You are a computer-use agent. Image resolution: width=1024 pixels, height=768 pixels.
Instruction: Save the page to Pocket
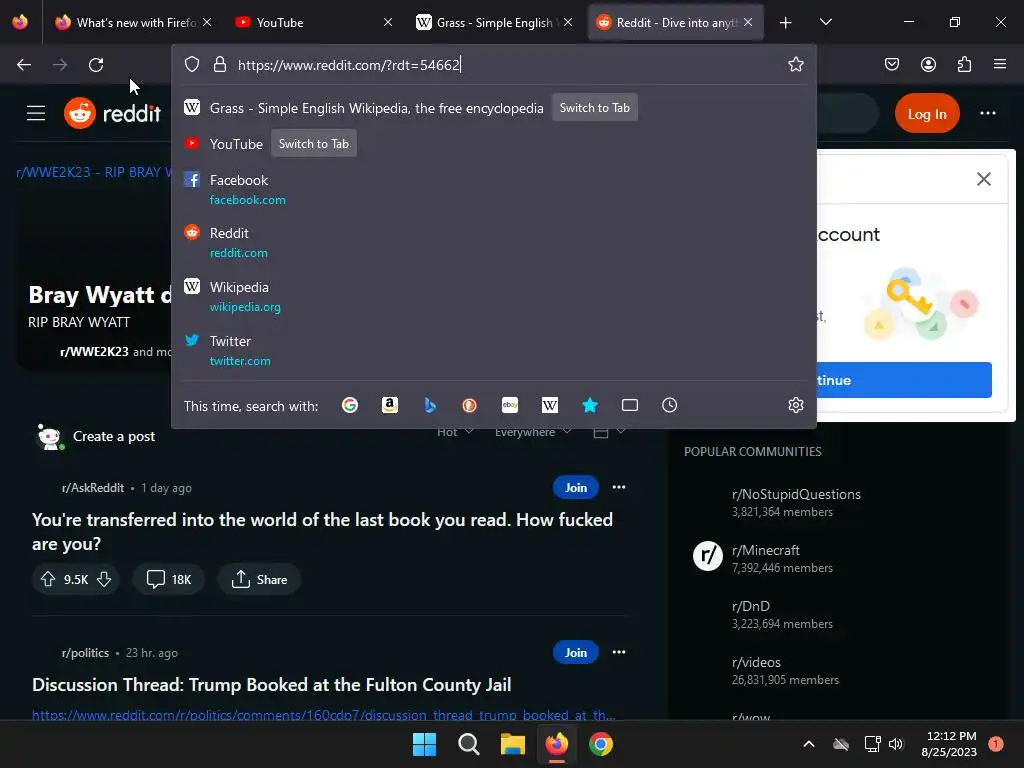click(892, 64)
